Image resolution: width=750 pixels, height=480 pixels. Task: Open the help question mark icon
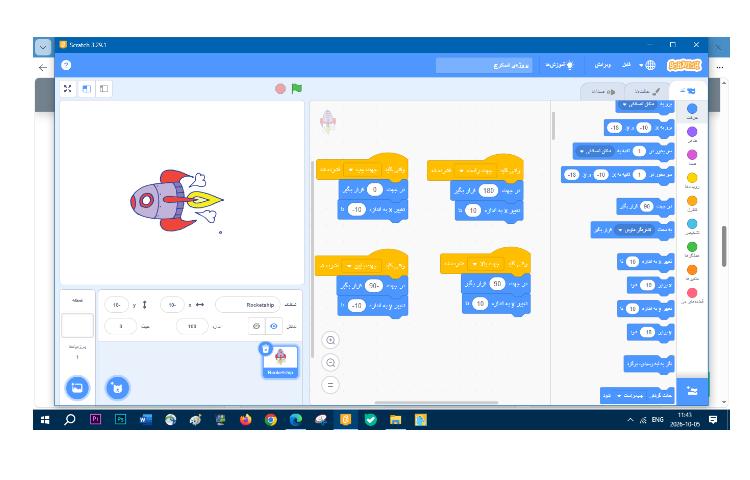click(66, 65)
